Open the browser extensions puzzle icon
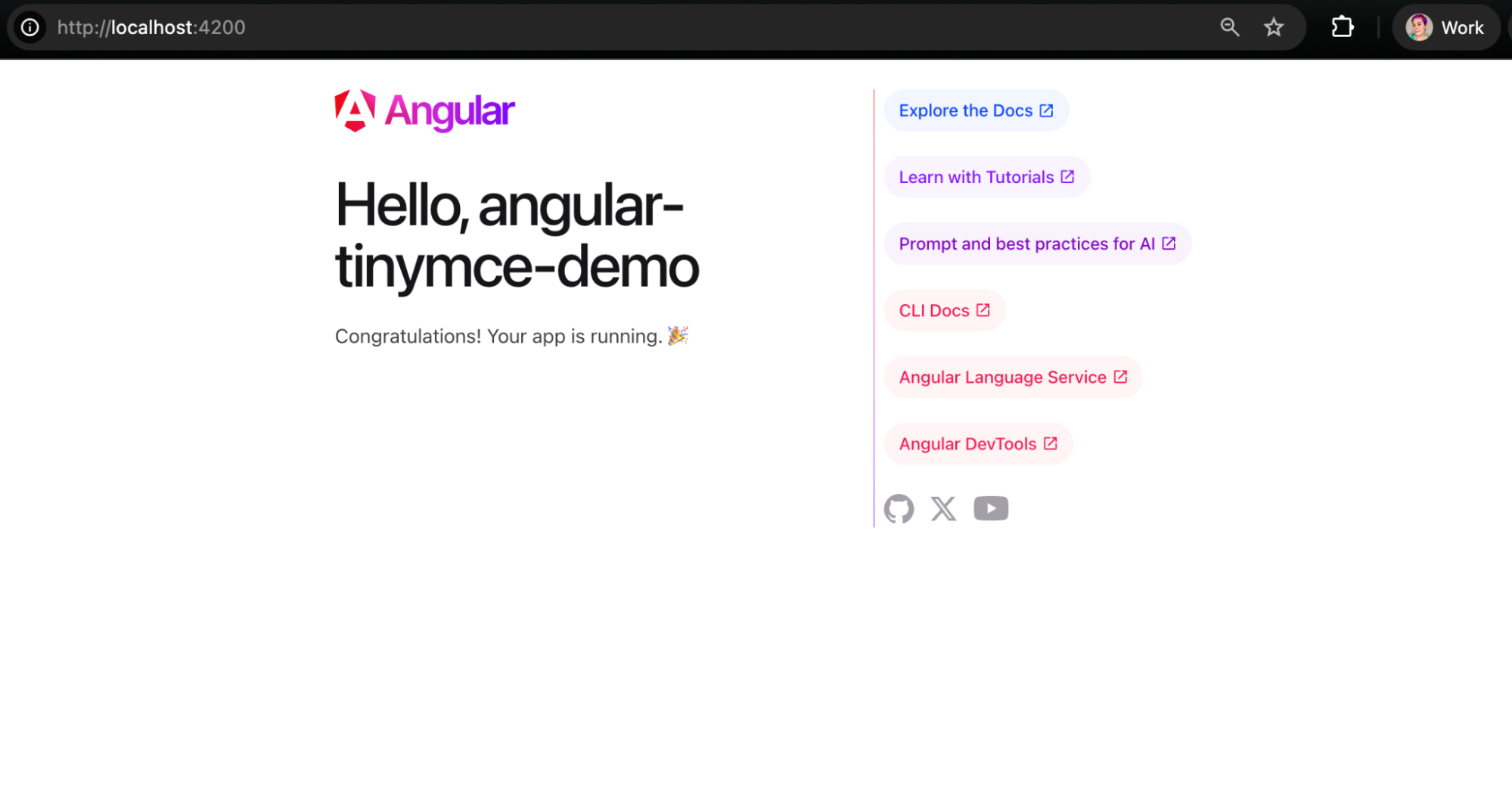 [x=1343, y=27]
